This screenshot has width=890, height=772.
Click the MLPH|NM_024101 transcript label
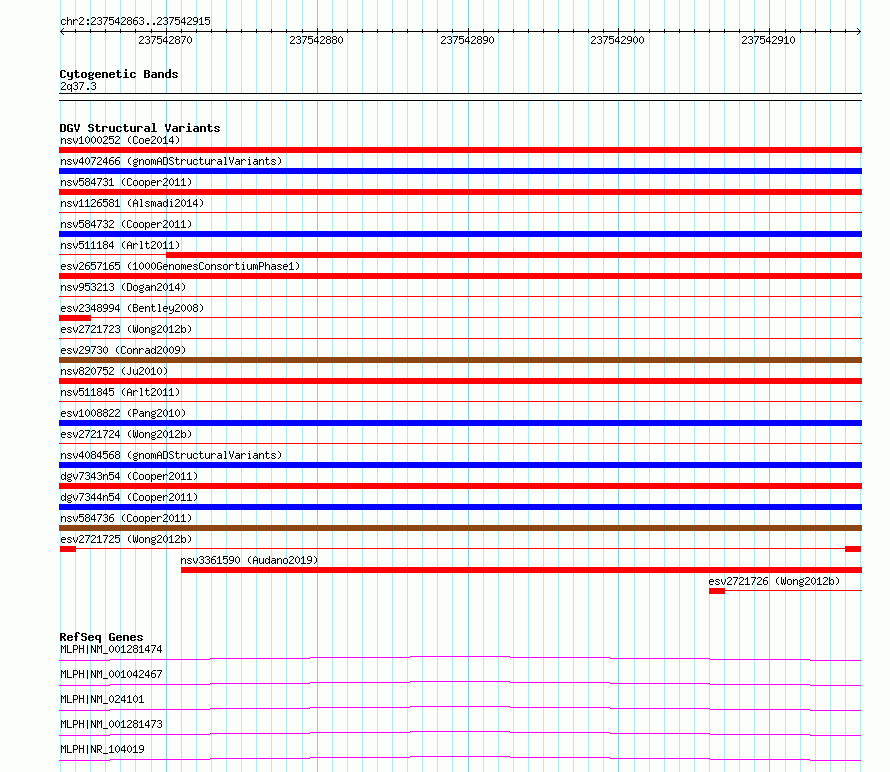click(x=102, y=699)
